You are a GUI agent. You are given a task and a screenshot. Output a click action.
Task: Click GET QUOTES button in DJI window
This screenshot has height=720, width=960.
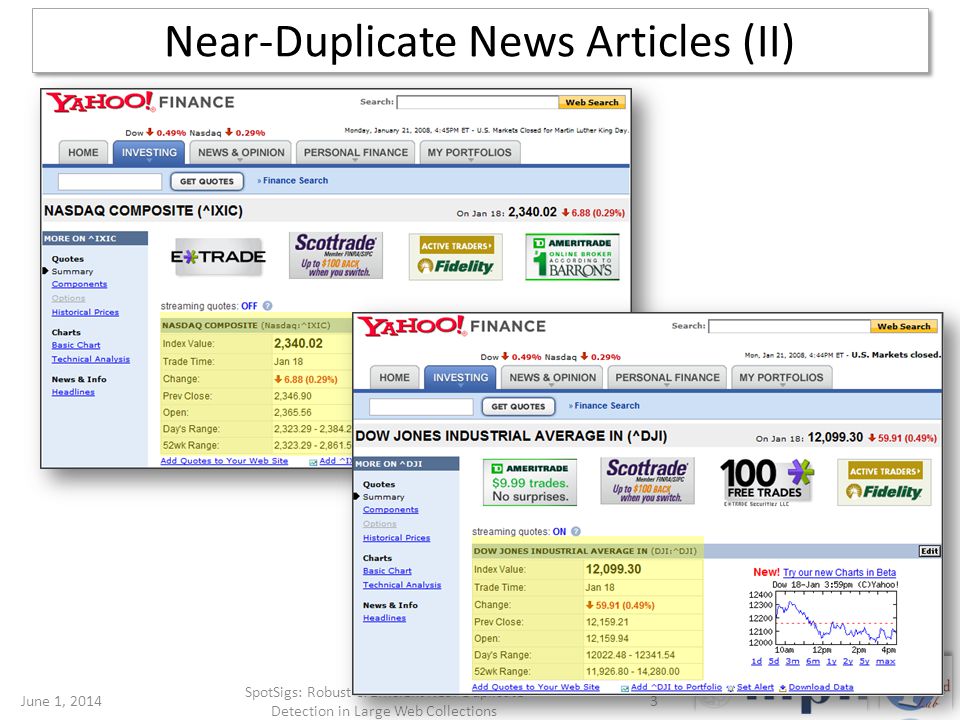tap(518, 407)
